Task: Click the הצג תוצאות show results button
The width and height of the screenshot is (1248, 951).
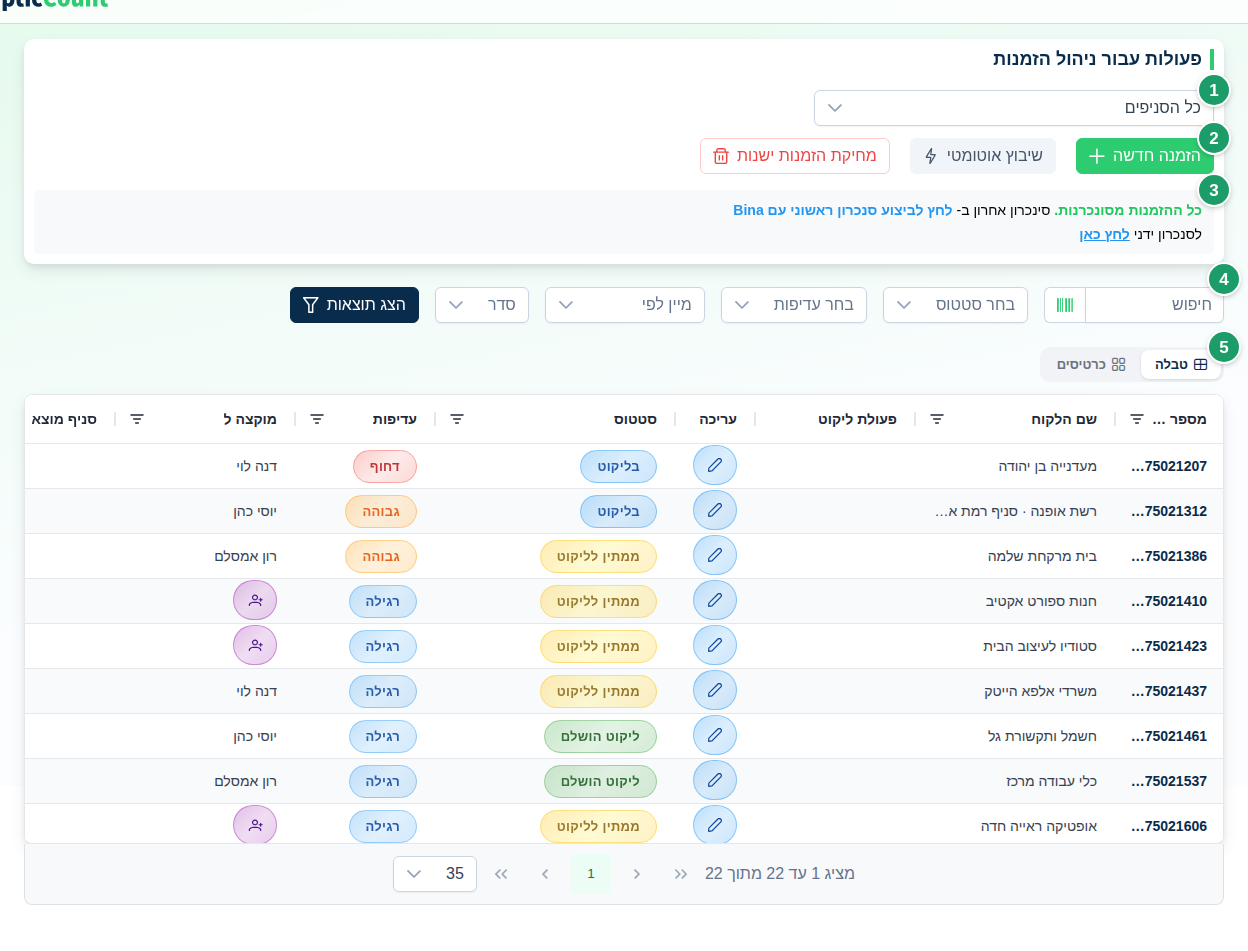Action: (x=354, y=305)
